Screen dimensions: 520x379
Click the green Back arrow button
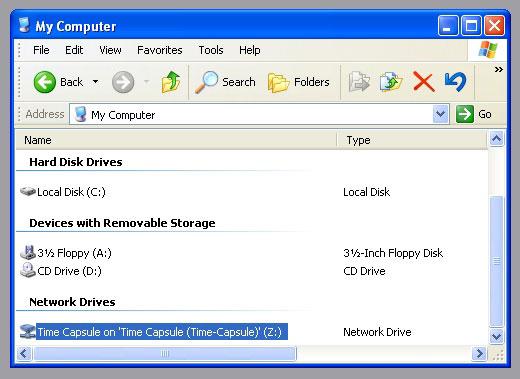coord(45,82)
